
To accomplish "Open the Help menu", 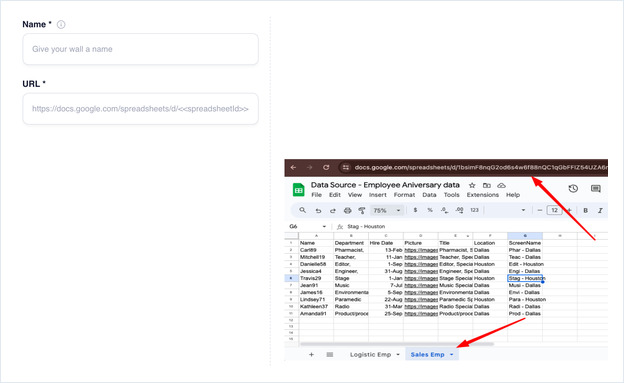I will coord(513,195).
